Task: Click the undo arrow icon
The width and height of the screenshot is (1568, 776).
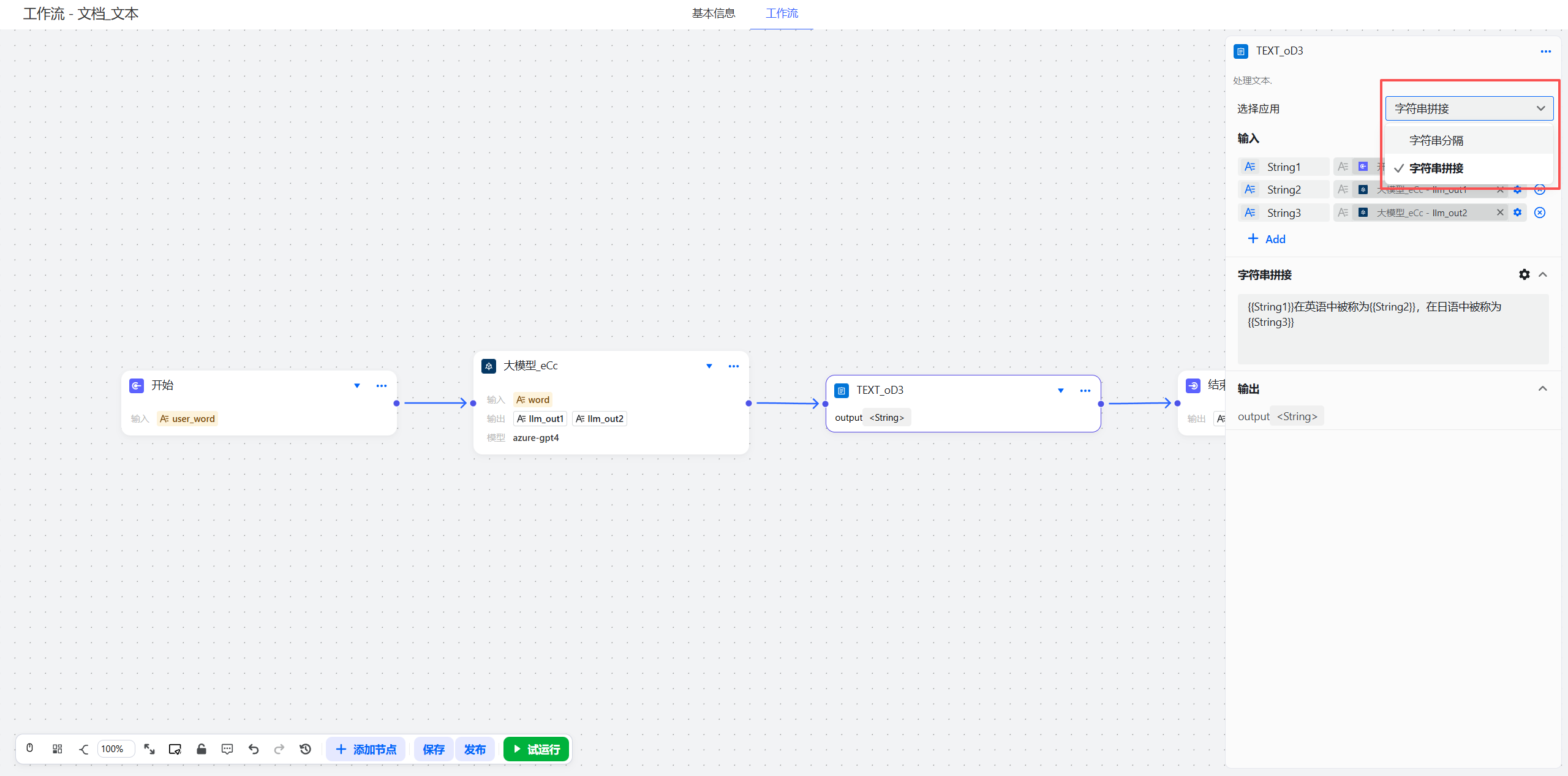Action: (x=254, y=748)
